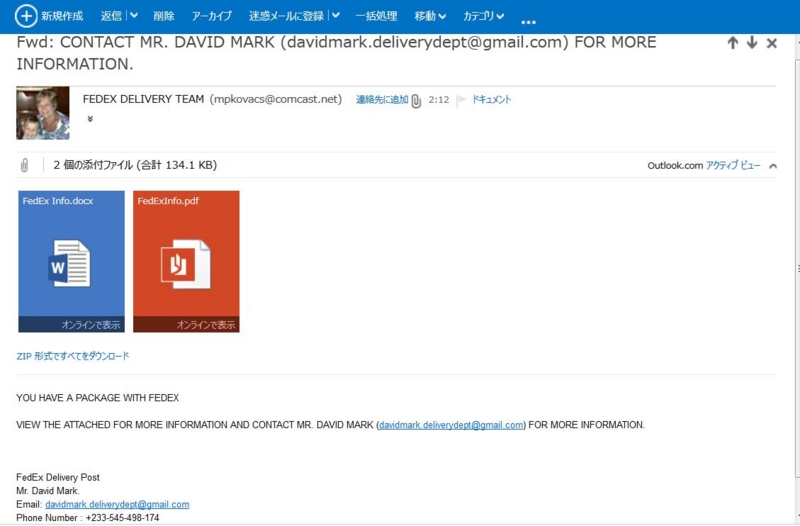Open the アクティブ ビュー link
The width and height of the screenshot is (800, 526).
[733, 165]
